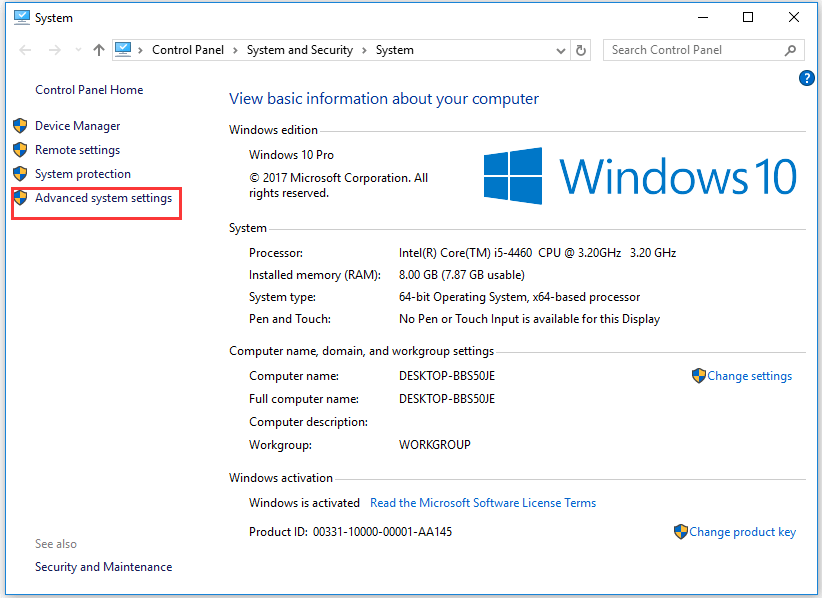822x598 pixels.
Task: Open the Help question mark icon
Action: tap(806, 79)
